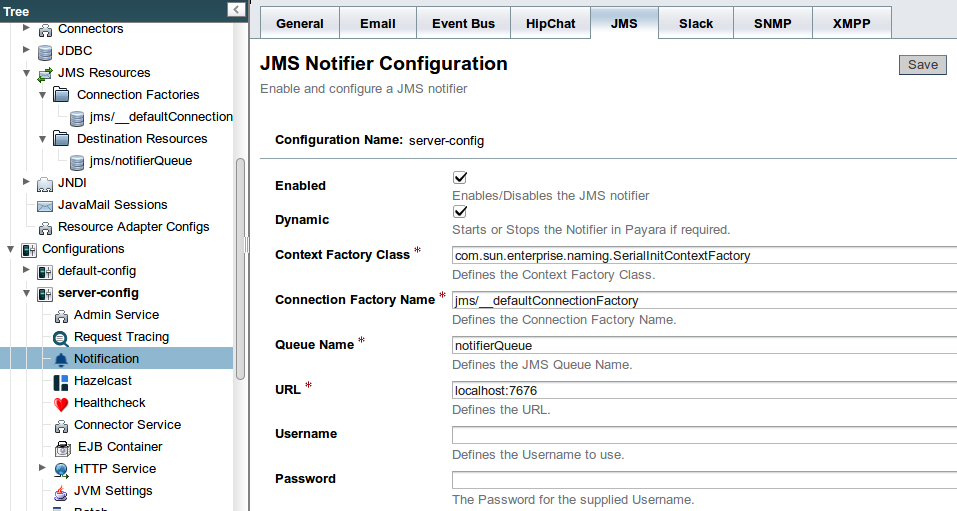Image resolution: width=957 pixels, height=511 pixels.
Task: Toggle the Enabled checkbox for the JMS notifier
Action: pos(460,178)
